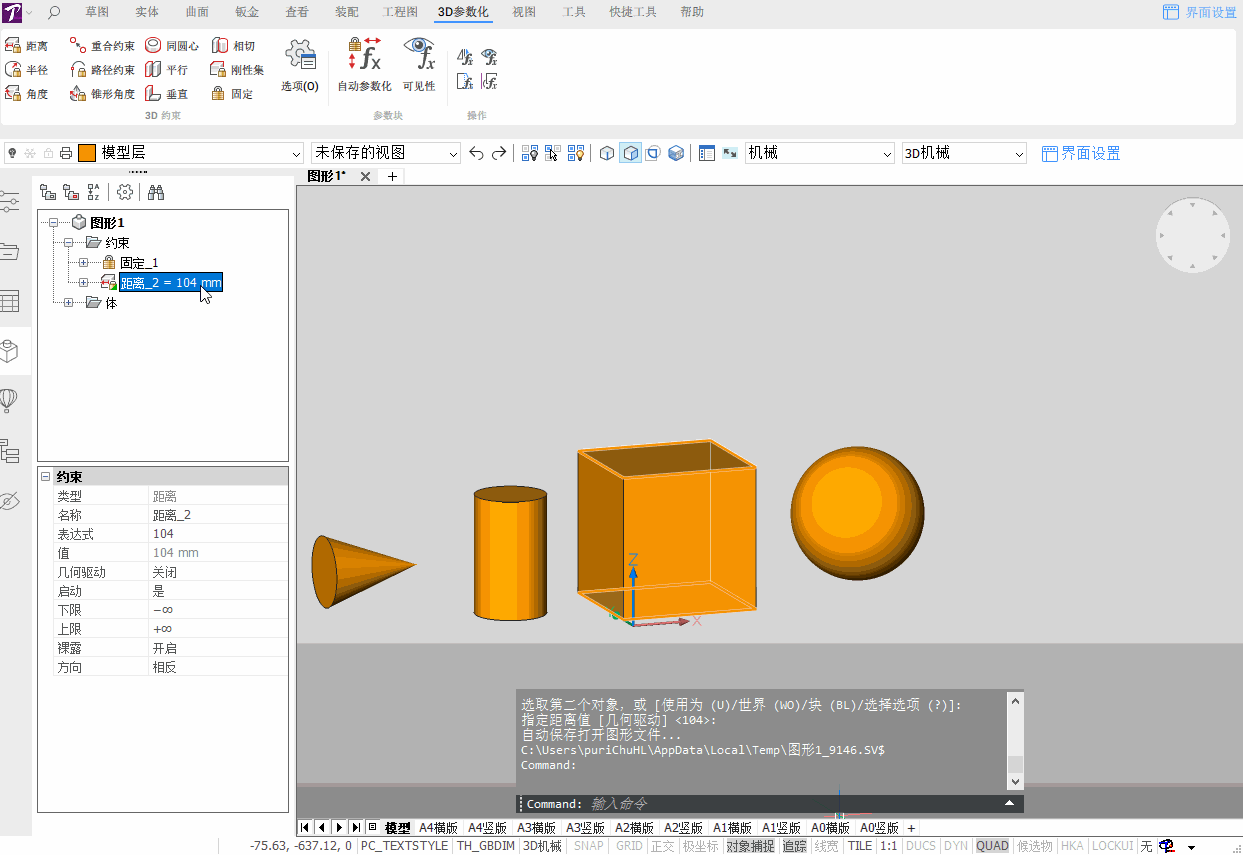This screenshot has width=1243, height=855.
Task: Apply the 重合约束 coincident constraint
Action: tap(102, 46)
